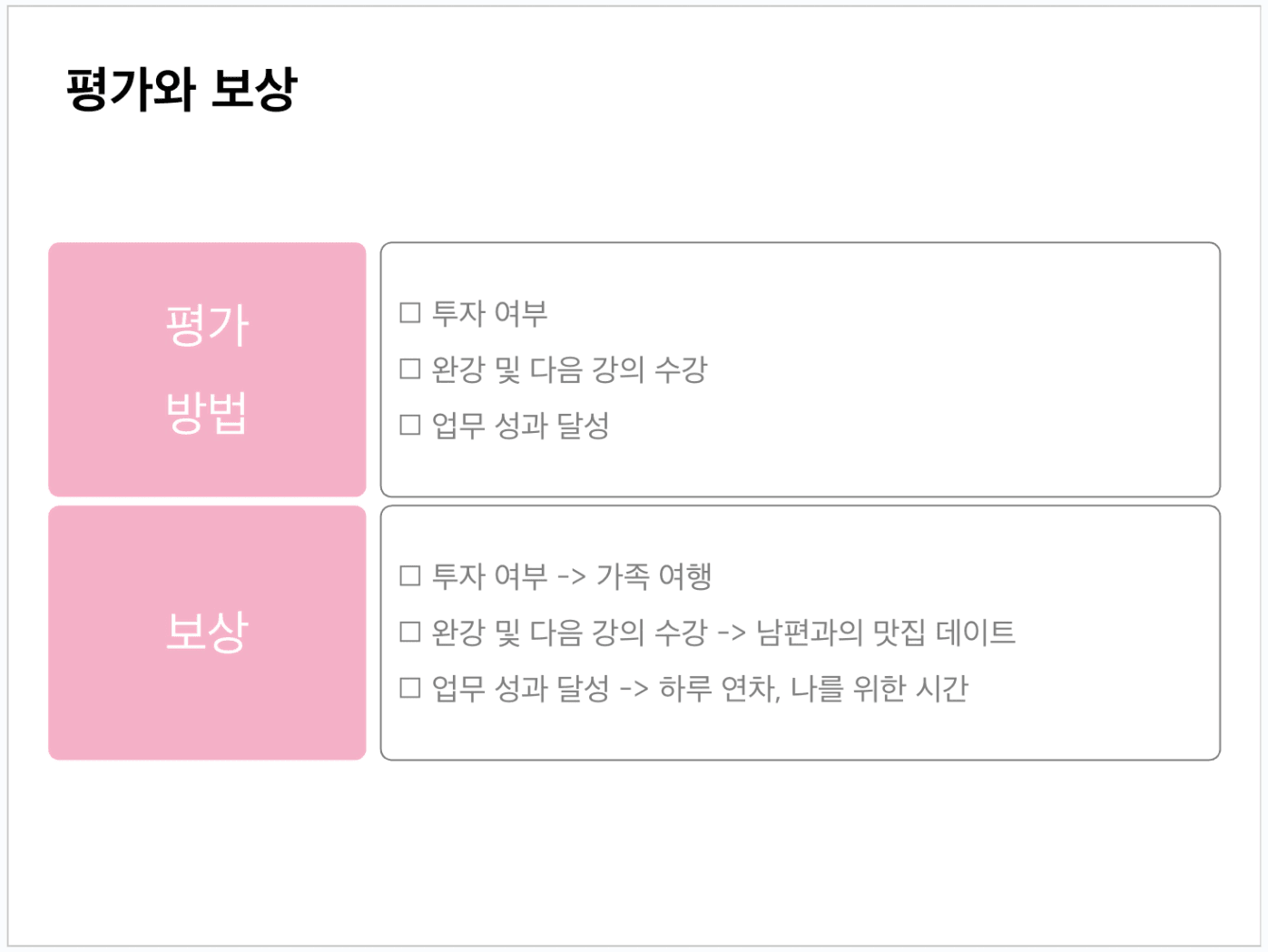1268x952 pixels.
Task: Click the arrow before 남편과의 맛집 데이트
Action: (x=732, y=633)
